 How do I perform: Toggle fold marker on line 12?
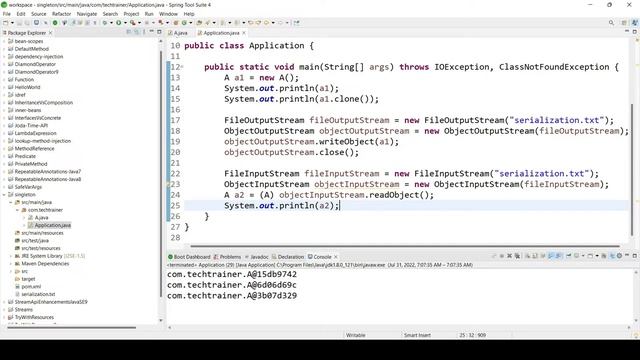(182, 67)
